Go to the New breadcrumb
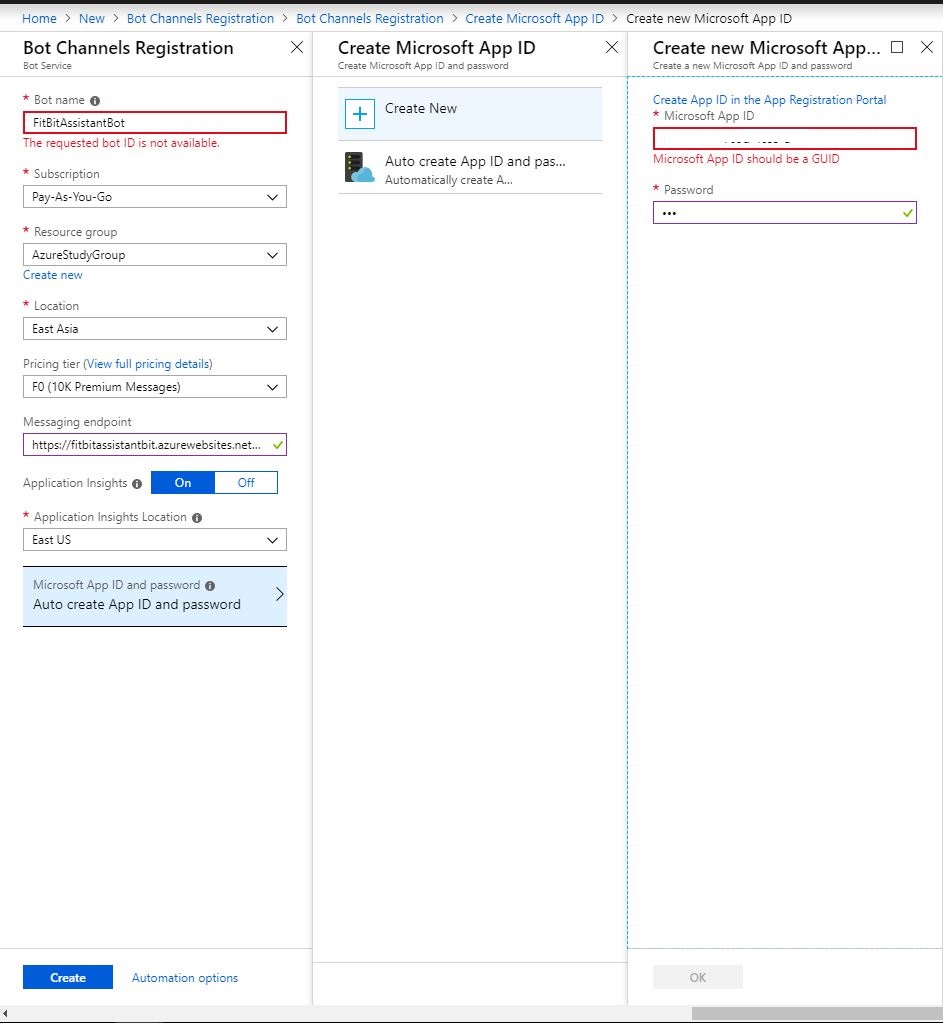 91,18
